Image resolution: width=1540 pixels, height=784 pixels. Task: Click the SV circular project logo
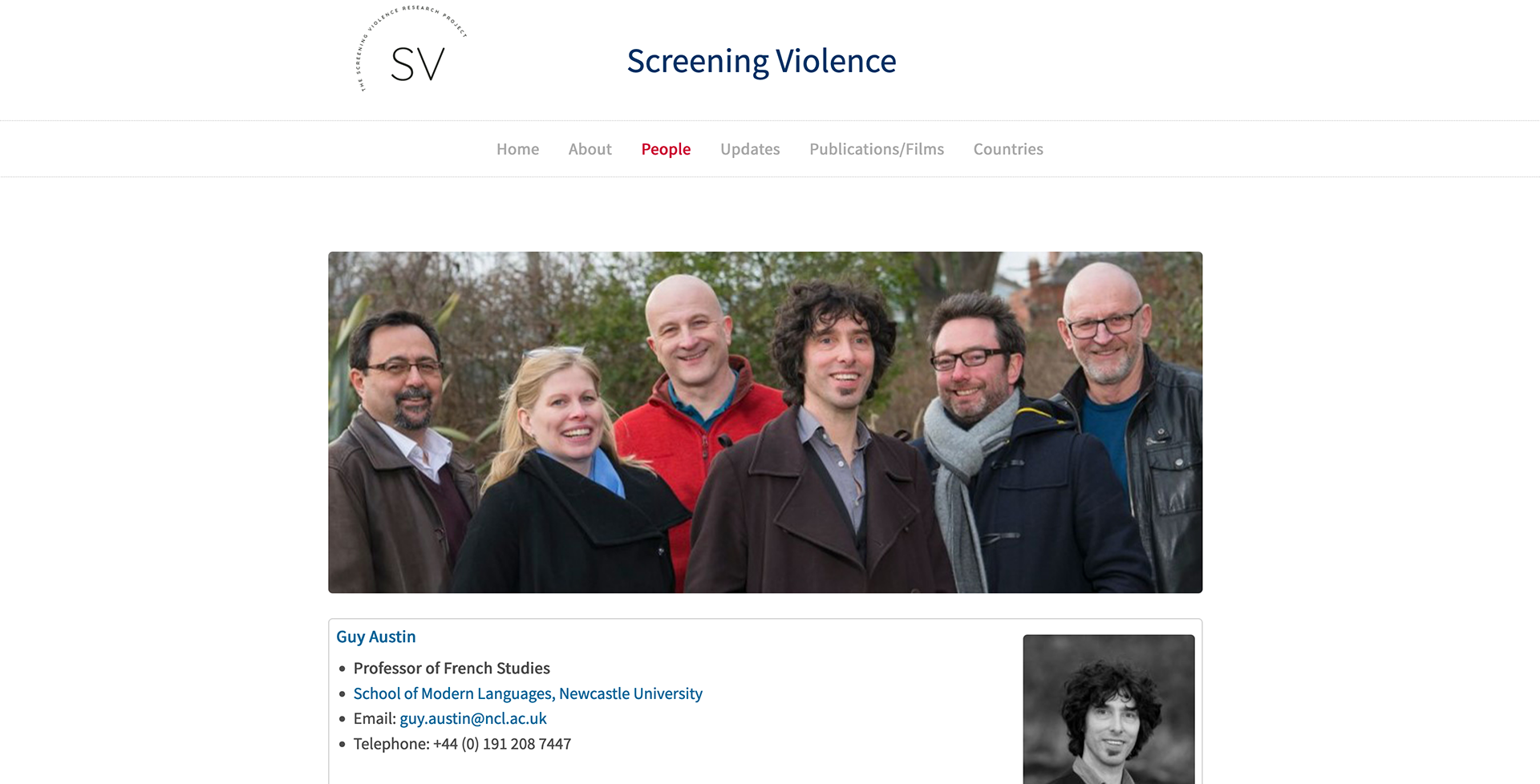pos(411,50)
